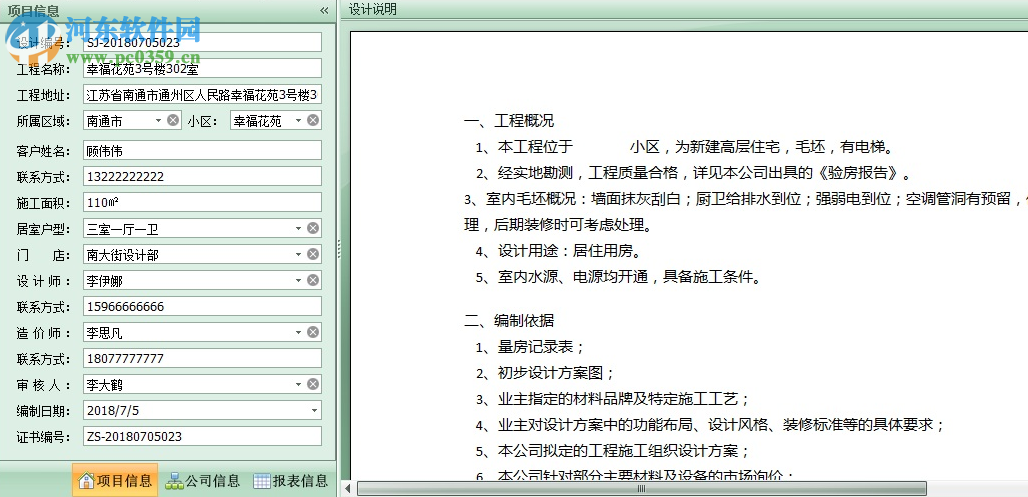Clear the 审核人 李大鹤 selection
Image resolution: width=1028 pixels, height=497 pixels.
coord(313,384)
